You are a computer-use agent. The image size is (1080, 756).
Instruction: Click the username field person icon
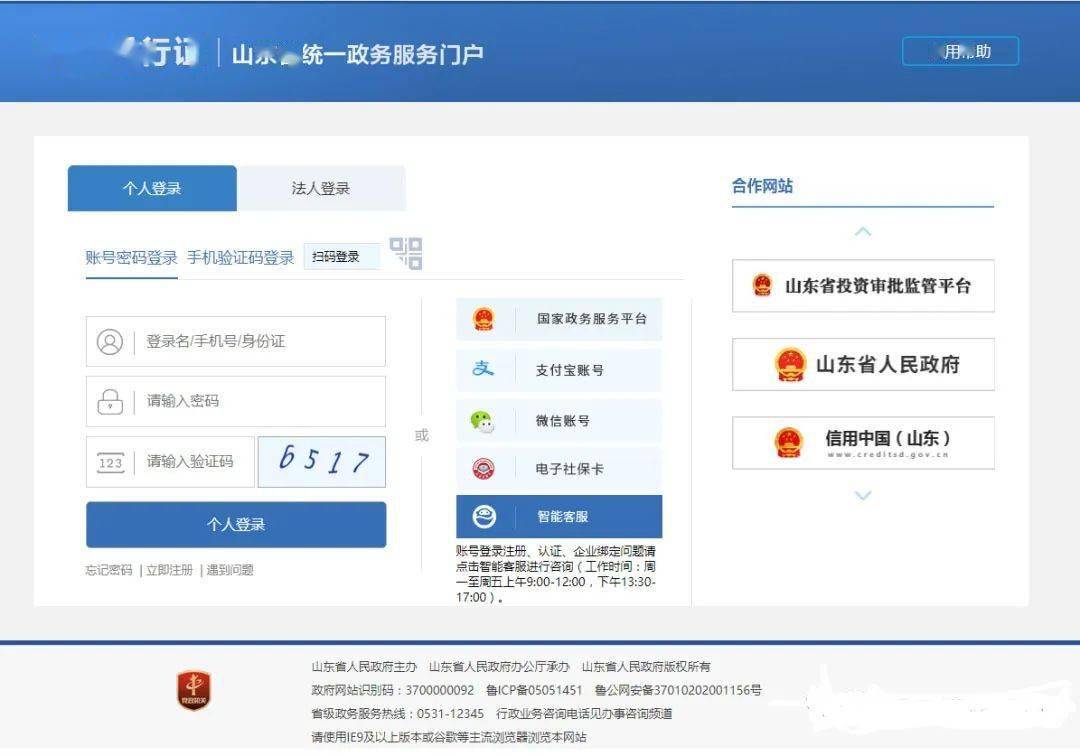[x=112, y=340]
